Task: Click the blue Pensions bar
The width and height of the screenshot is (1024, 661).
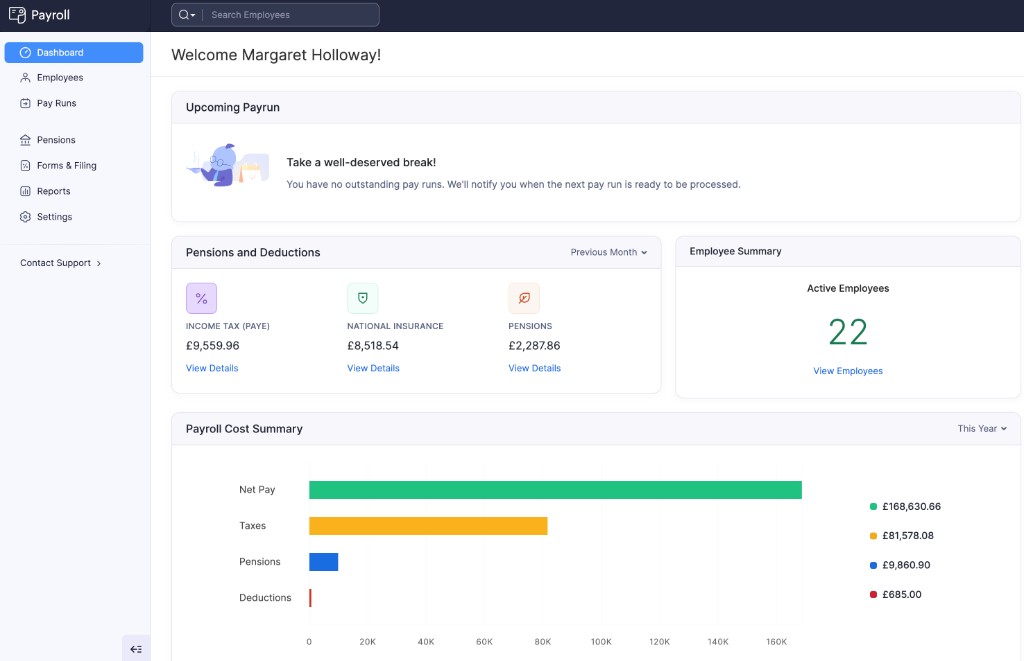Action: [323, 562]
